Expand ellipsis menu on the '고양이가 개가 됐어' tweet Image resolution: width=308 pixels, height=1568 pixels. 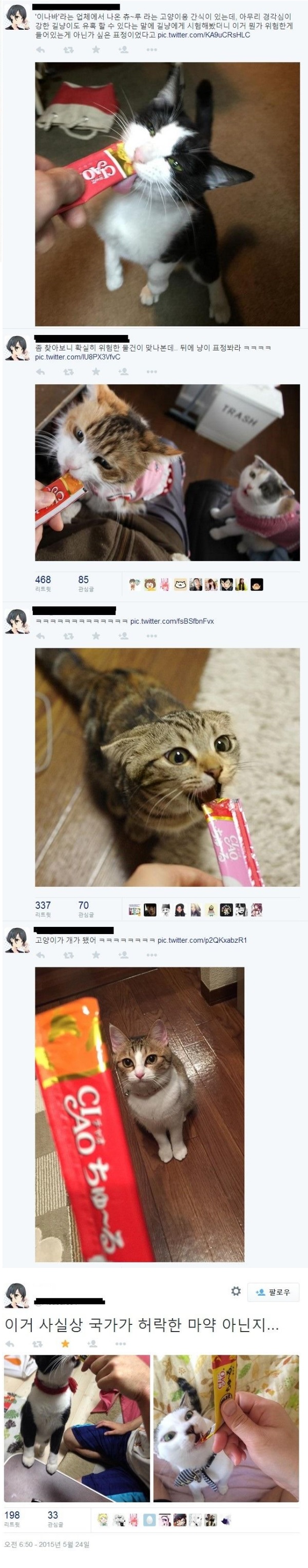[151, 955]
